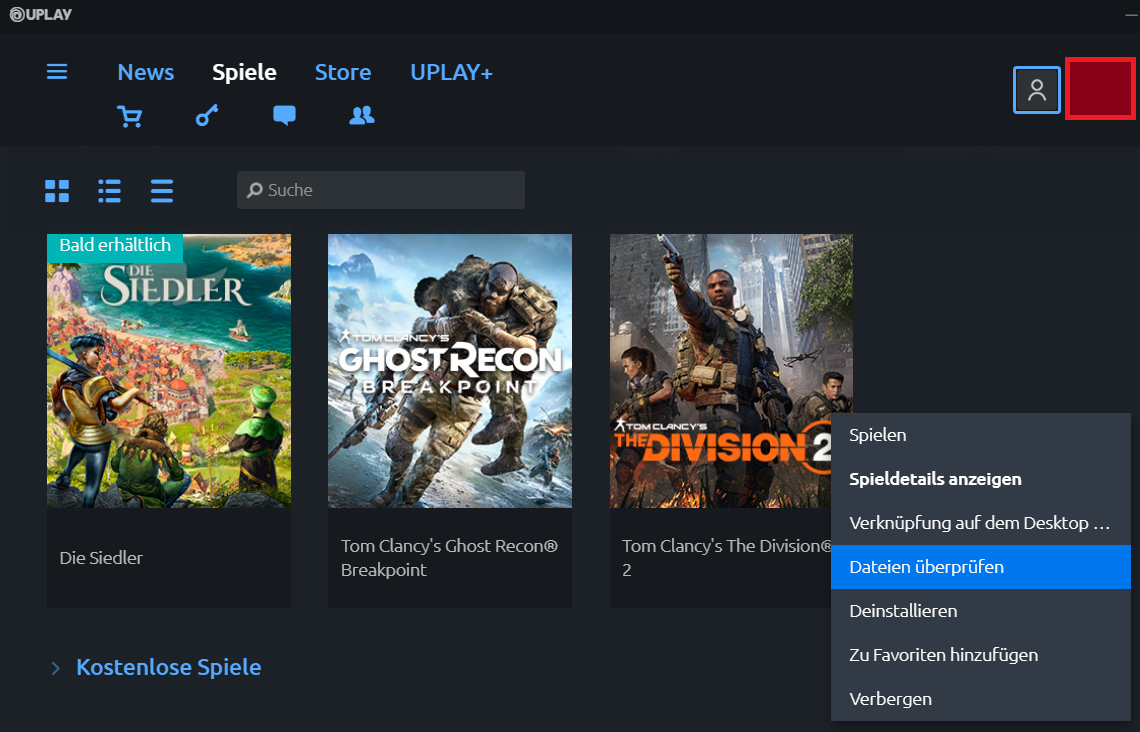Minimize the Uplay window
1140x732 pixels.
(x=1131, y=15)
